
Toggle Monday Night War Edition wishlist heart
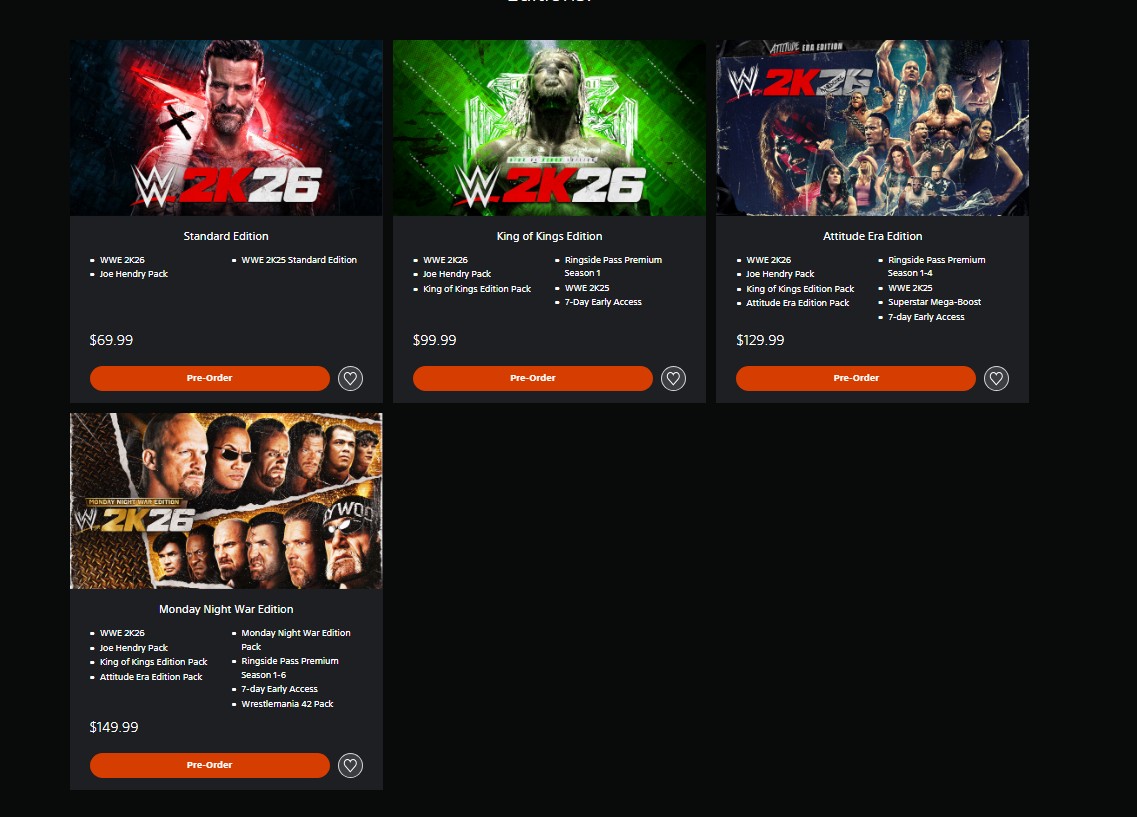pyautogui.click(x=350, y=766)
